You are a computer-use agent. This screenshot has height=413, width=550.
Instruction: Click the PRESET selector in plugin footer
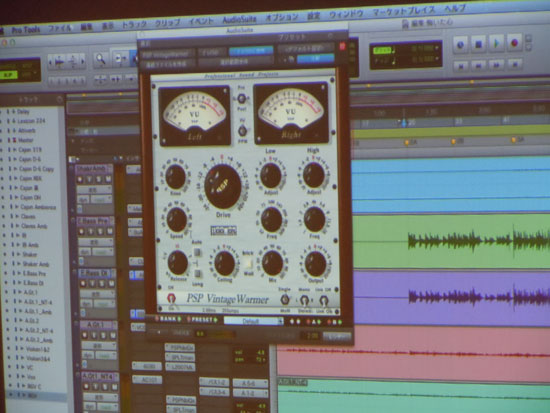(202, 320)
